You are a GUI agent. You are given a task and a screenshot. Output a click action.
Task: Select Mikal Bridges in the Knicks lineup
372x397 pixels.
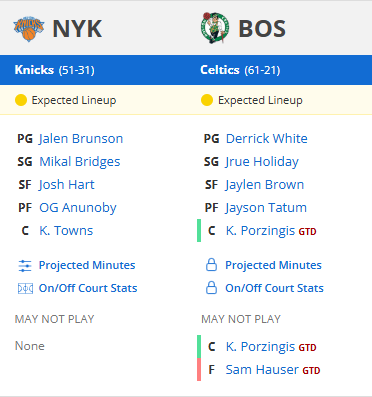pos(80,162)
